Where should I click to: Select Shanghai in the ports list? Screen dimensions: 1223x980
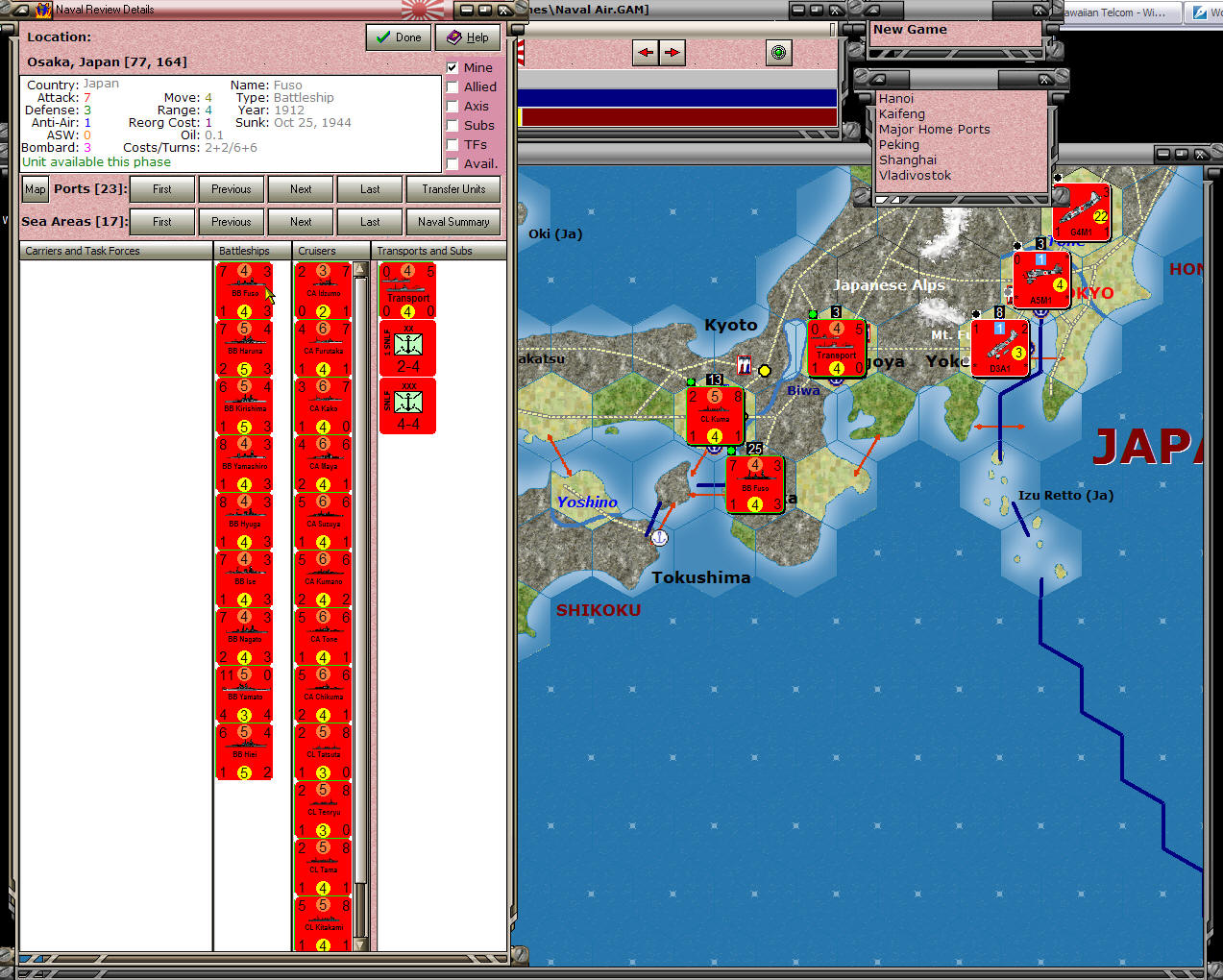point(908,160)
